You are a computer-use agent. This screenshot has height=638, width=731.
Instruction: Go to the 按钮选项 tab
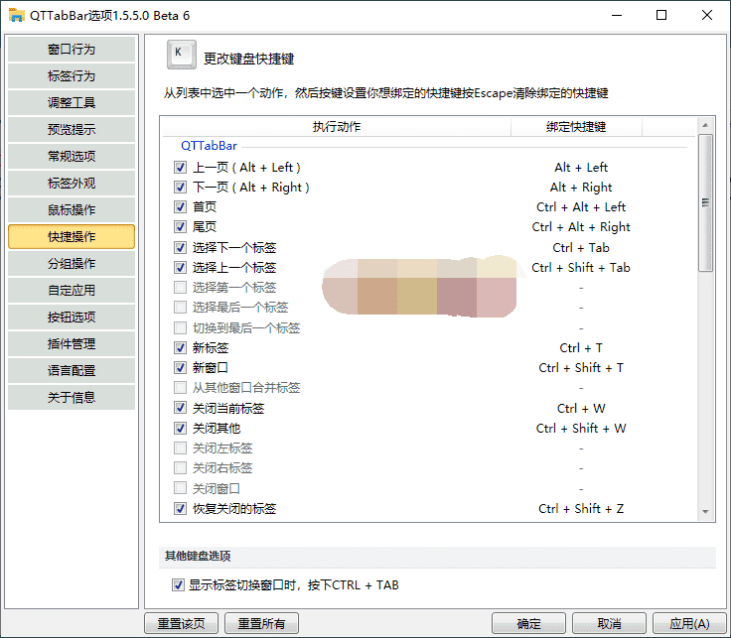[x=71, y=317]
